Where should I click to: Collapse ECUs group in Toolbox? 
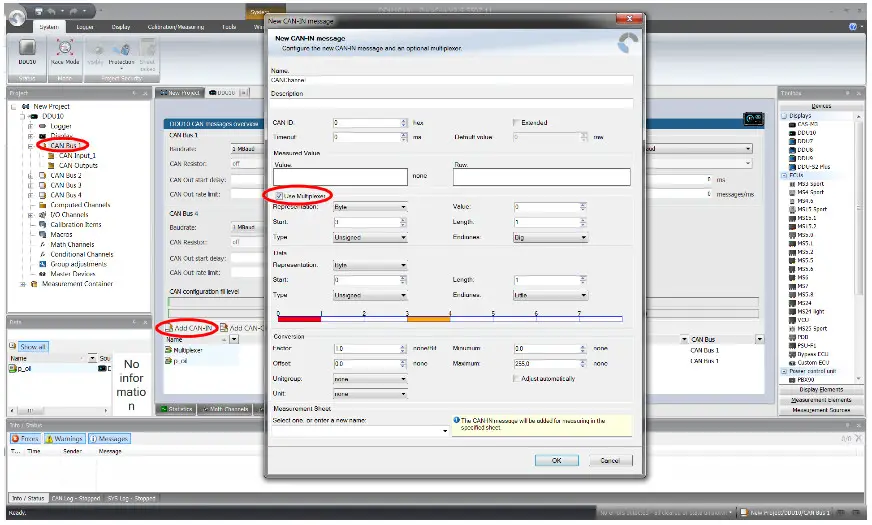[784, 176]
